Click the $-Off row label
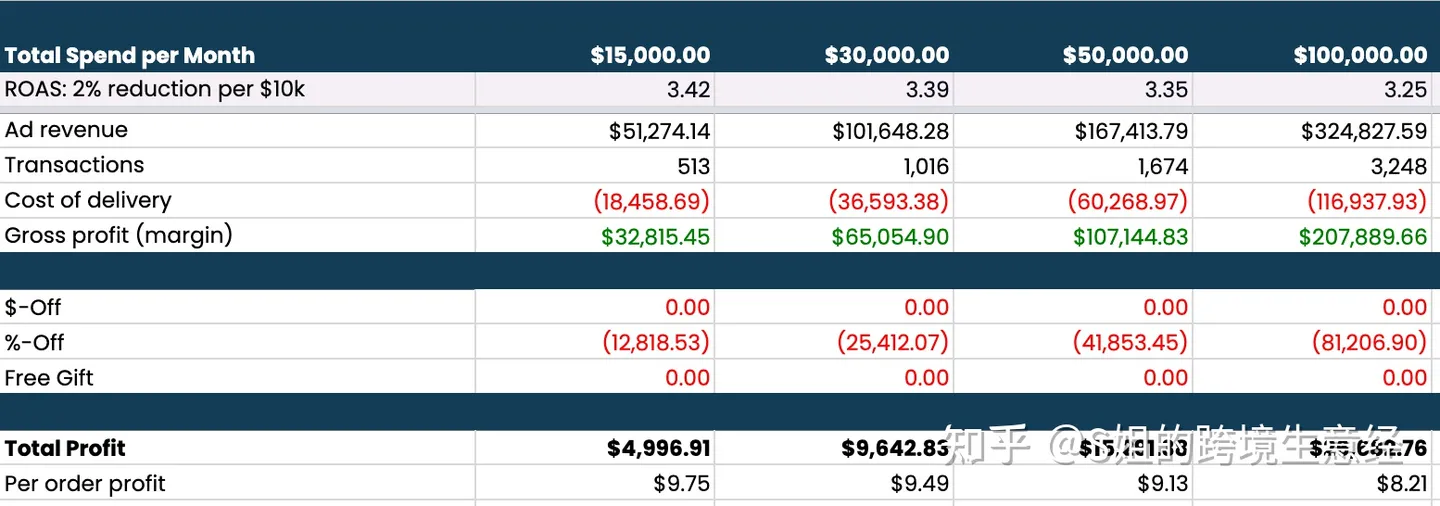The height and width of the screenshot is (506, 1440). [33, 307]
